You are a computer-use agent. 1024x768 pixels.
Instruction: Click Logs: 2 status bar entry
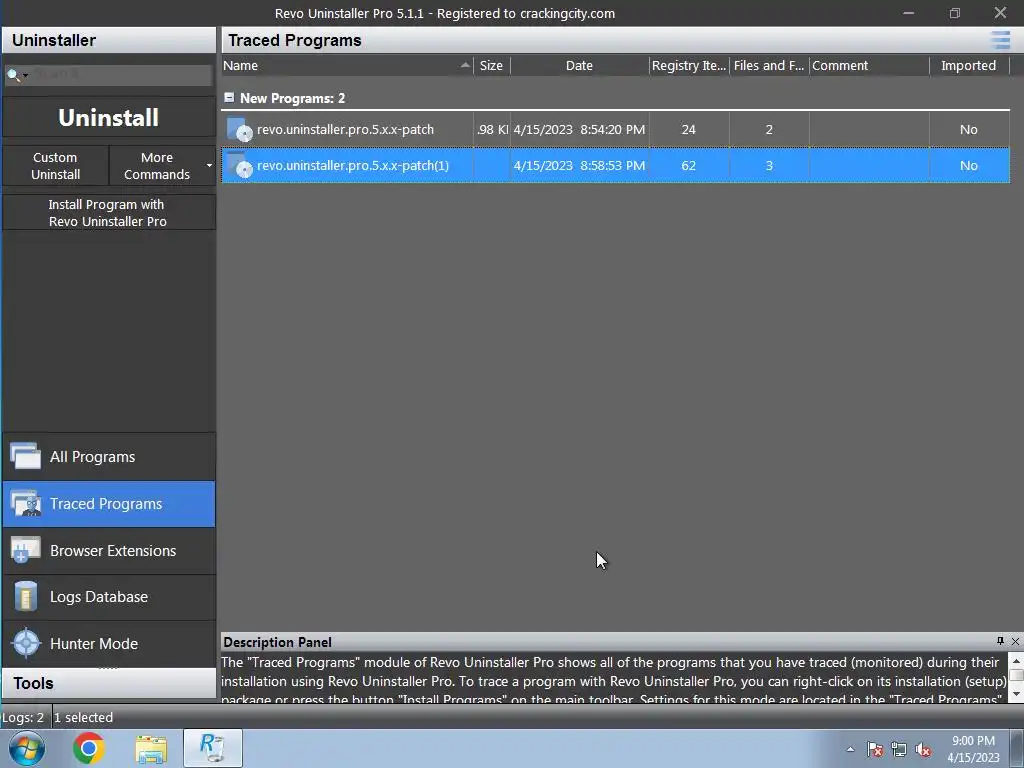point(23,717)
